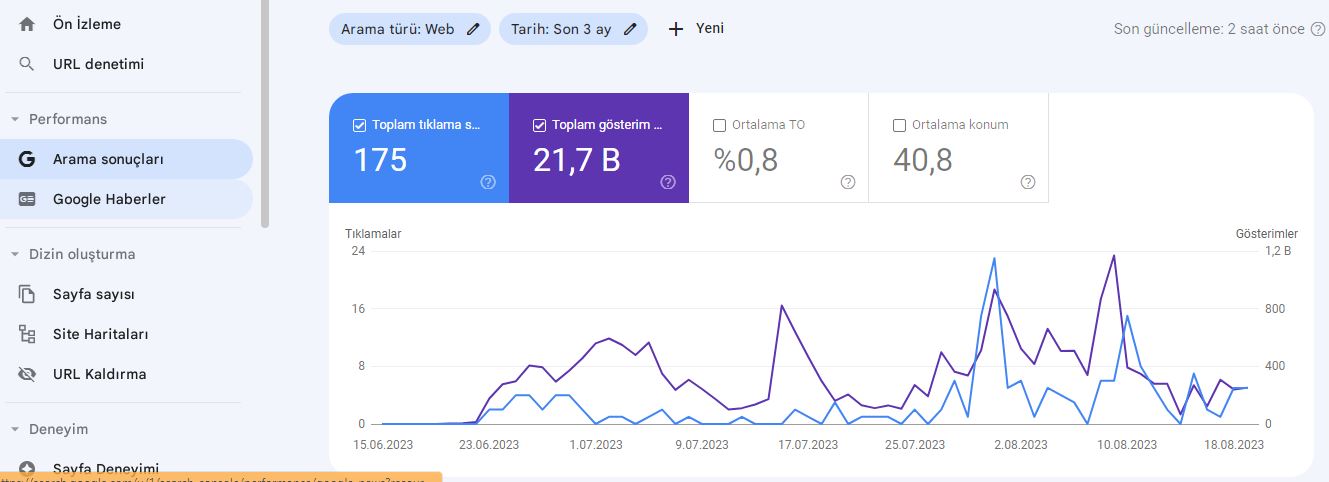The width and height of the screenshot is (1329, 482).
Task: Edit the Tarih: Son 3 ay pencil
Action: click(630, 29)
